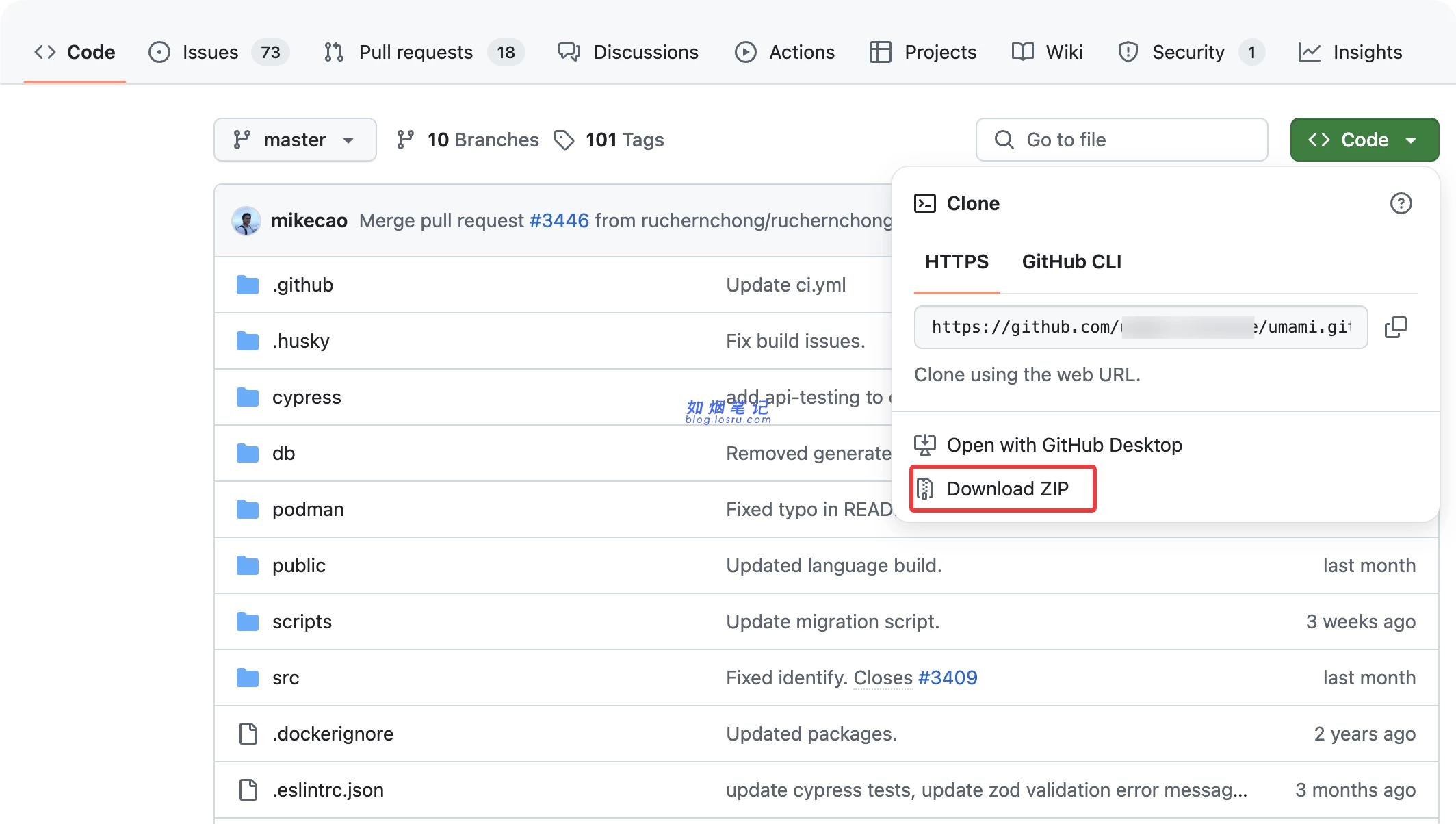
Task: Click the scripts folder icon
Action: 248,621
